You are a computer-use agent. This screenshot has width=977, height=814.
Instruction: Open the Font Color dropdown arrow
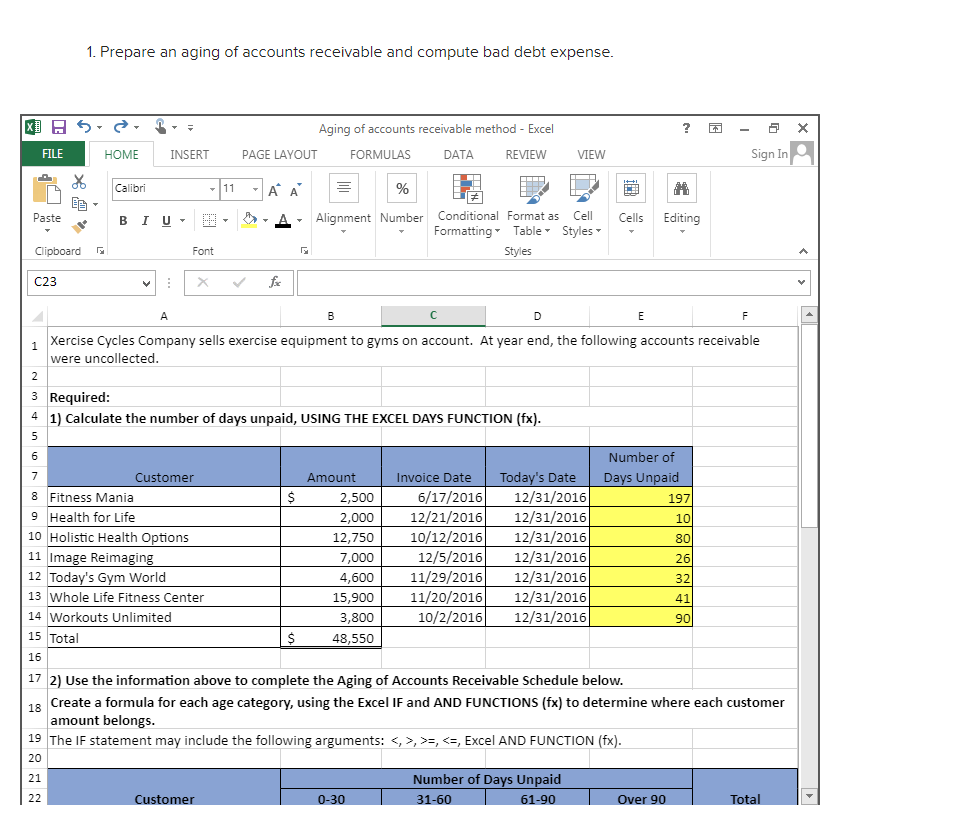pos(300,221)
